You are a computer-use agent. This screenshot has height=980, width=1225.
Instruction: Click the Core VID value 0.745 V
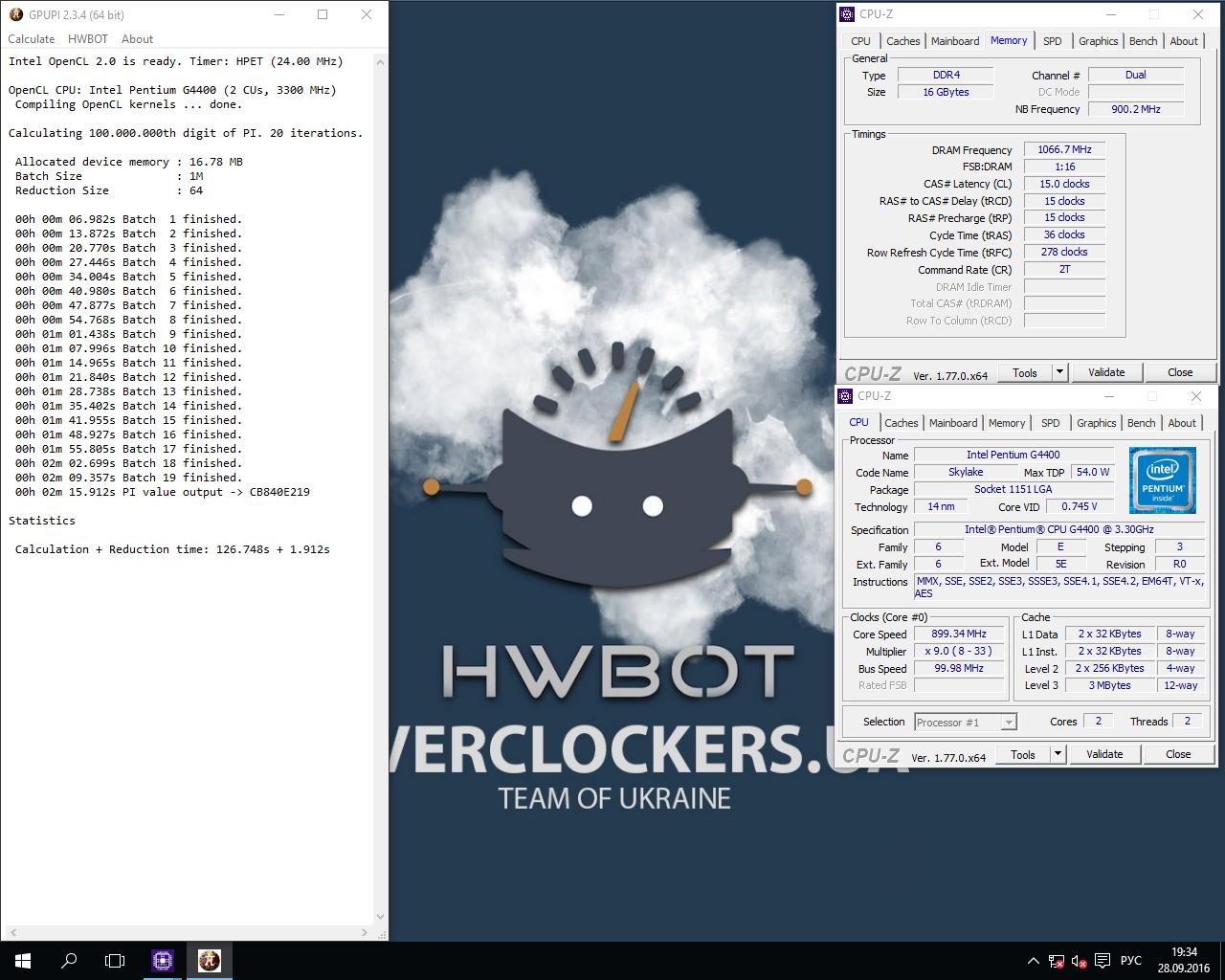(x=1080, y=506)
